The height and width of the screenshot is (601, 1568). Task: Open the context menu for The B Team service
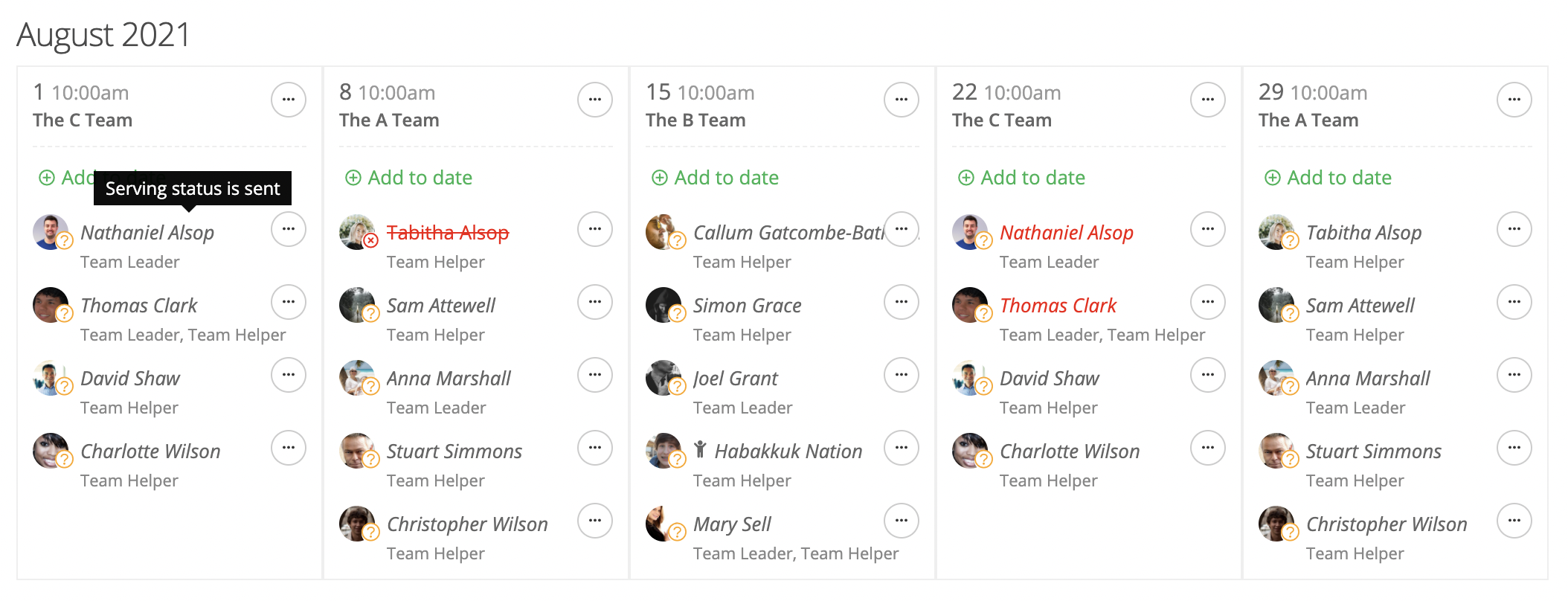[901, 99]
